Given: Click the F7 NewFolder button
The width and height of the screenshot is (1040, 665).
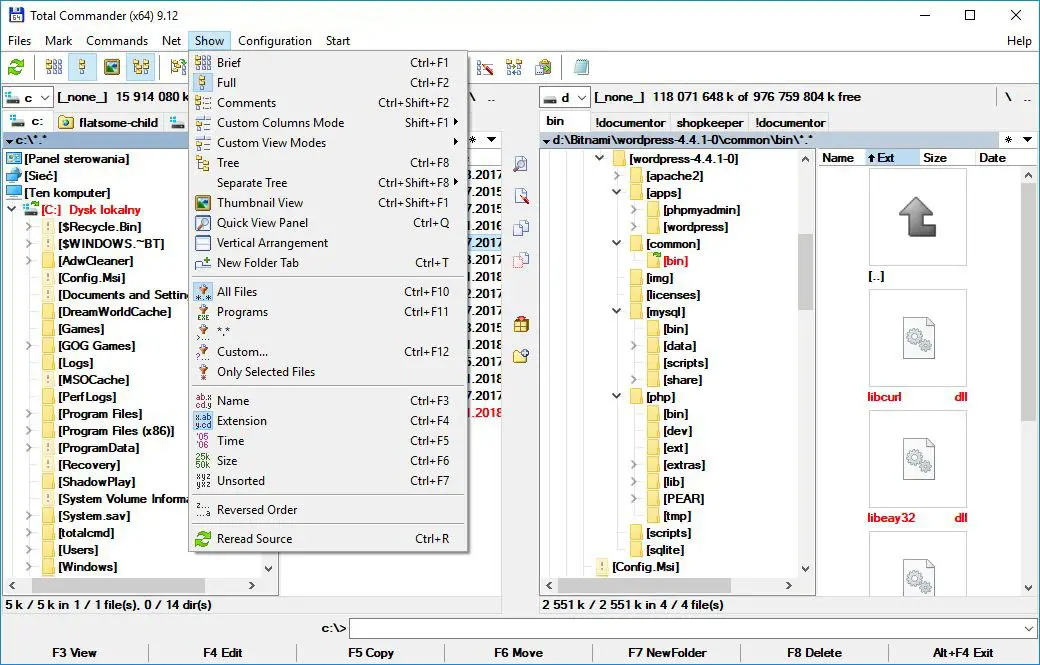Looking at the screenshot, I should 667,653.
